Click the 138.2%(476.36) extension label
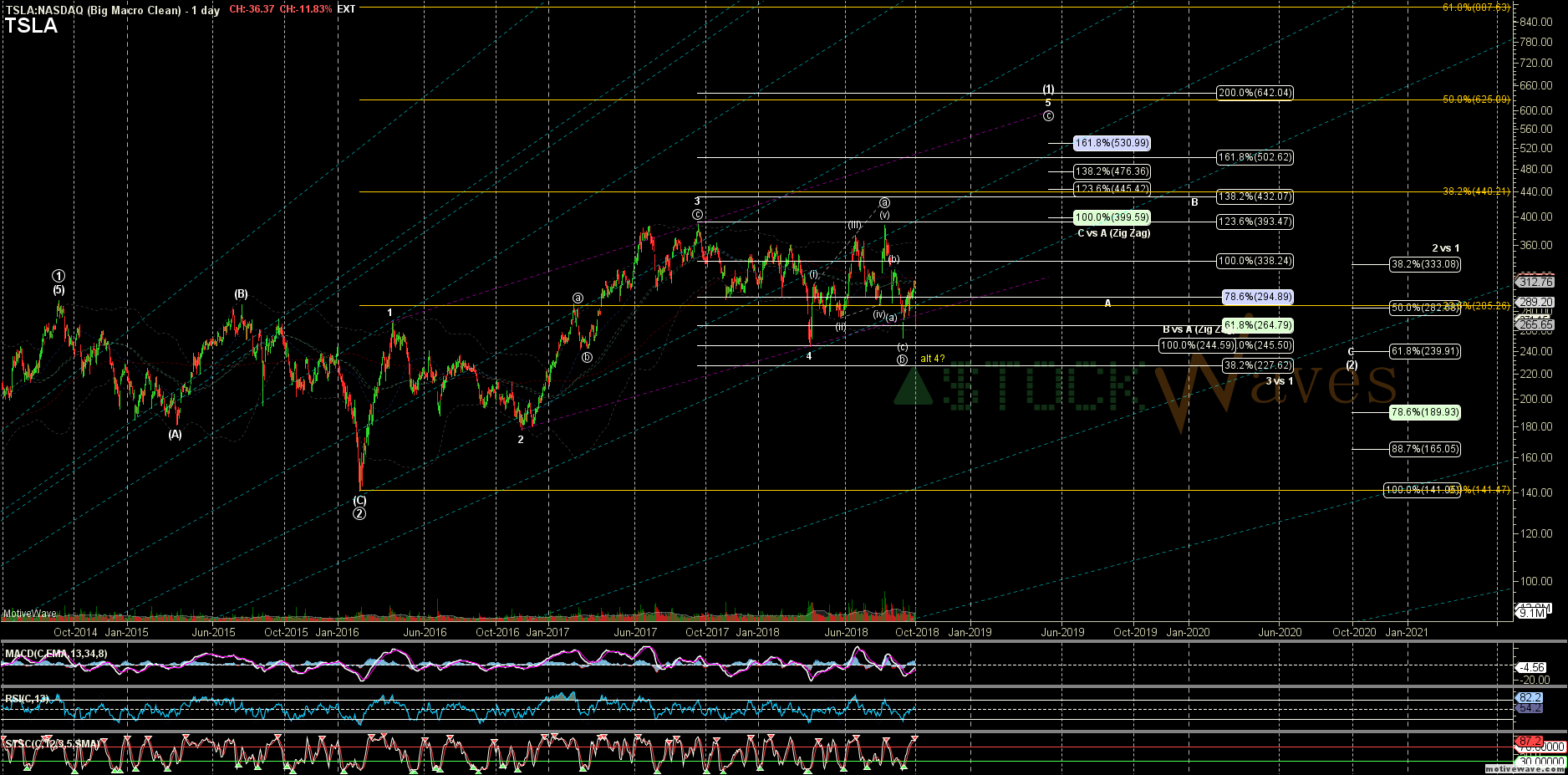Screen dimensions: 1568x775 pos(1112,171)
